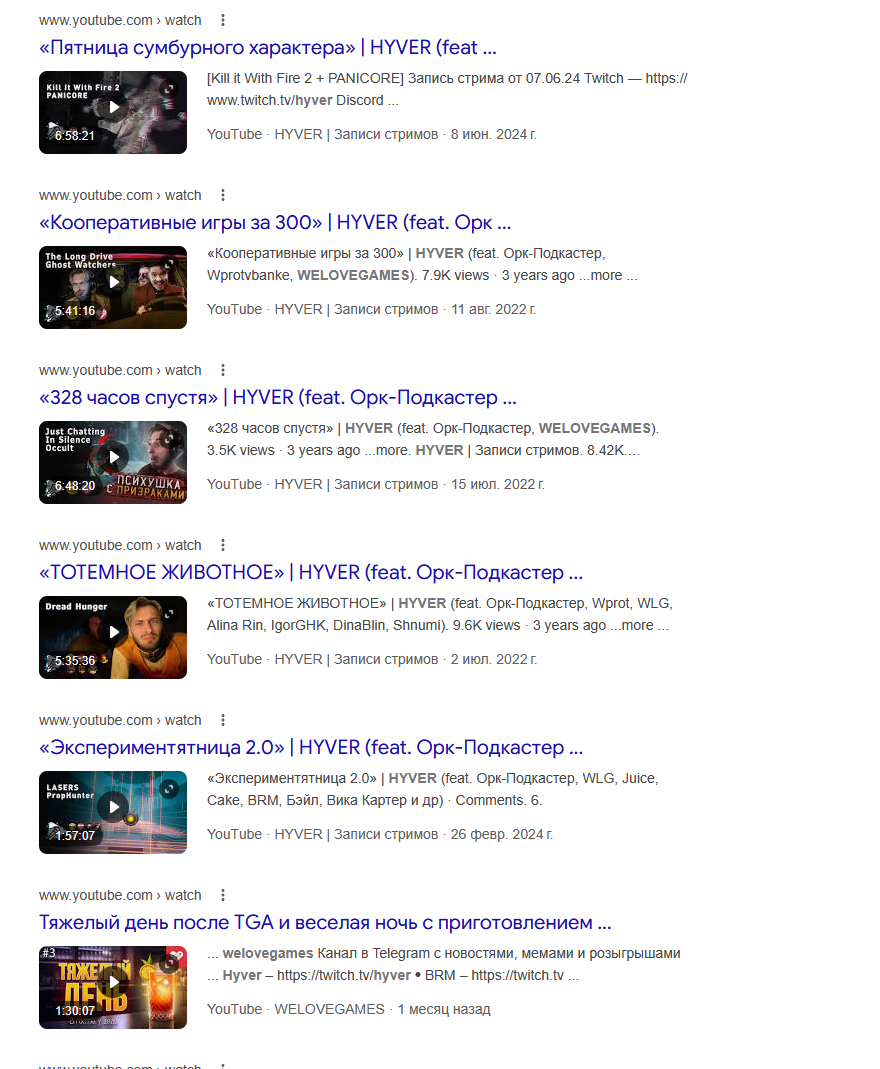The height and width of the screenshot is (1069, 880).
Task: Click snippet mentioning 'Cake, BRM, Бэйл, Вика Картер'
Action: [x=433, y=789]
